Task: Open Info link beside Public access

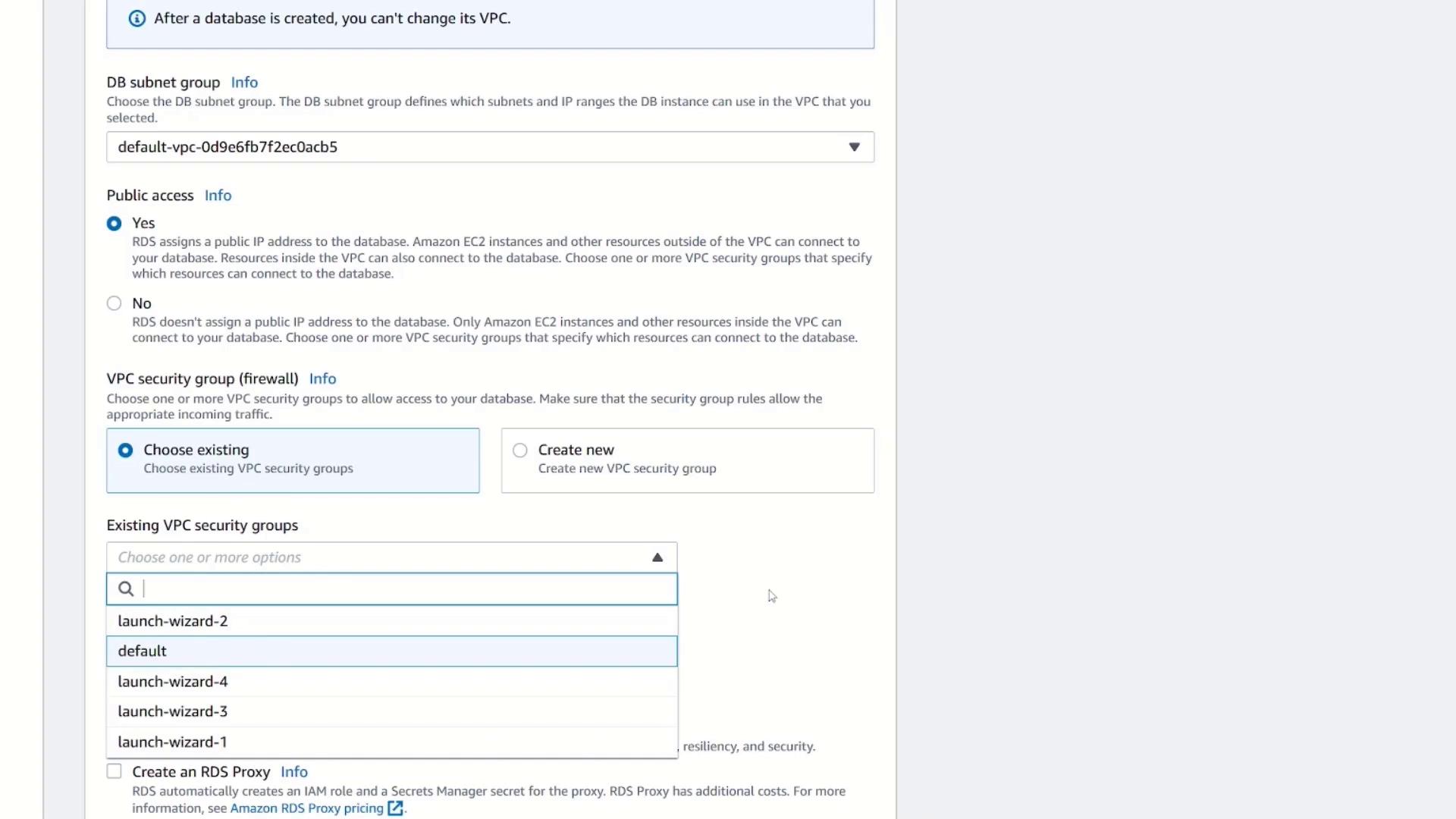Action: (x=218, y=196)
